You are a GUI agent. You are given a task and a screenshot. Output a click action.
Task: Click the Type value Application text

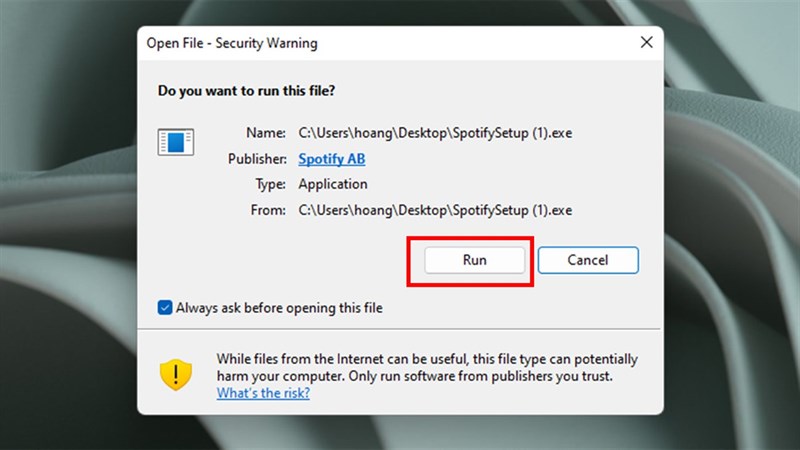click(x=333, y=184)
